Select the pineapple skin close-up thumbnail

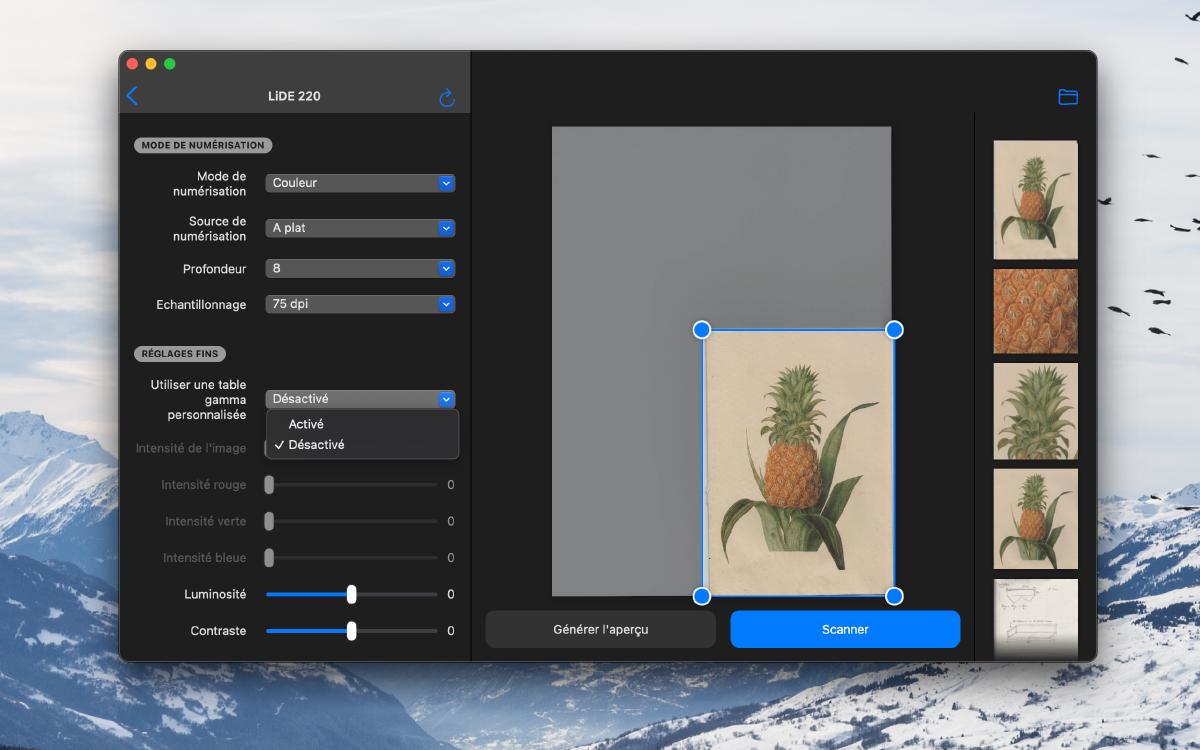click(1035, 311)
